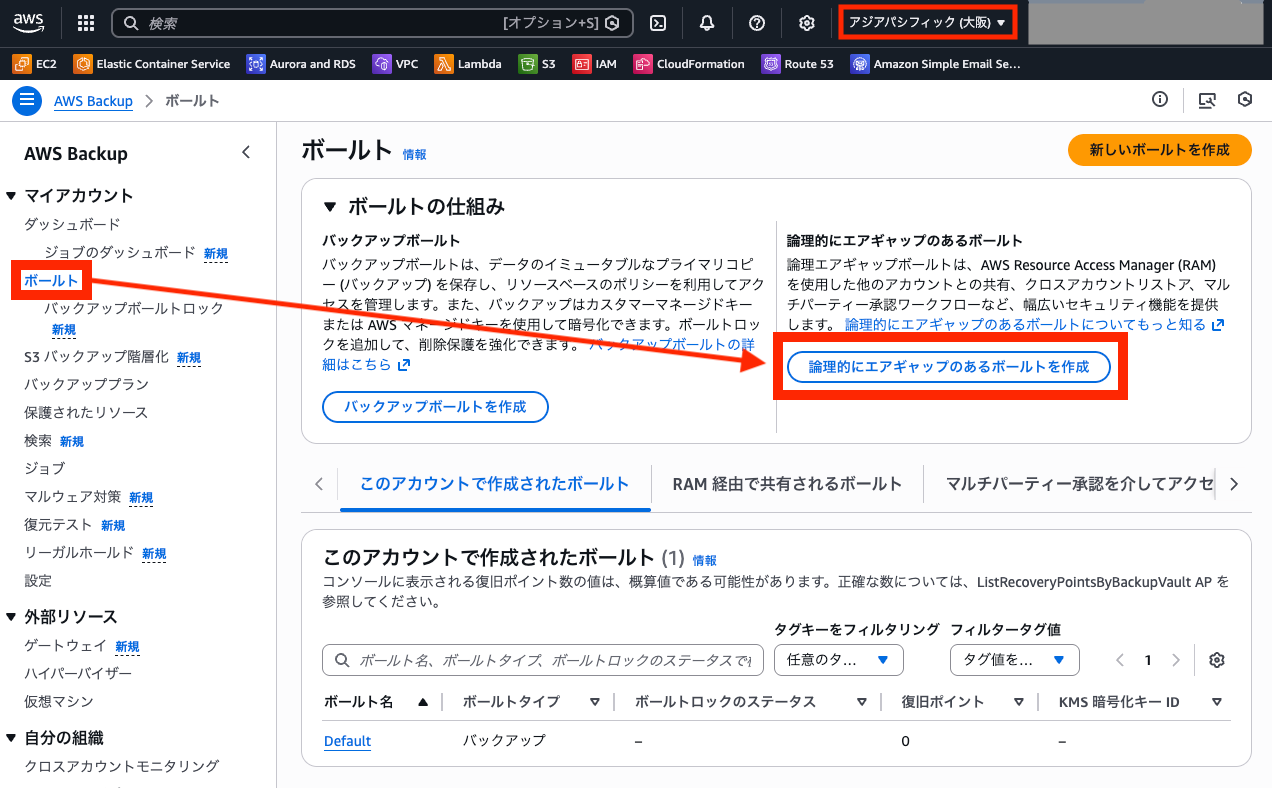Open the hamburger navigation menu
Image resolution: width=1272 pixels, height=788 pixels.
pyautogui.click(x=26, y=100)
